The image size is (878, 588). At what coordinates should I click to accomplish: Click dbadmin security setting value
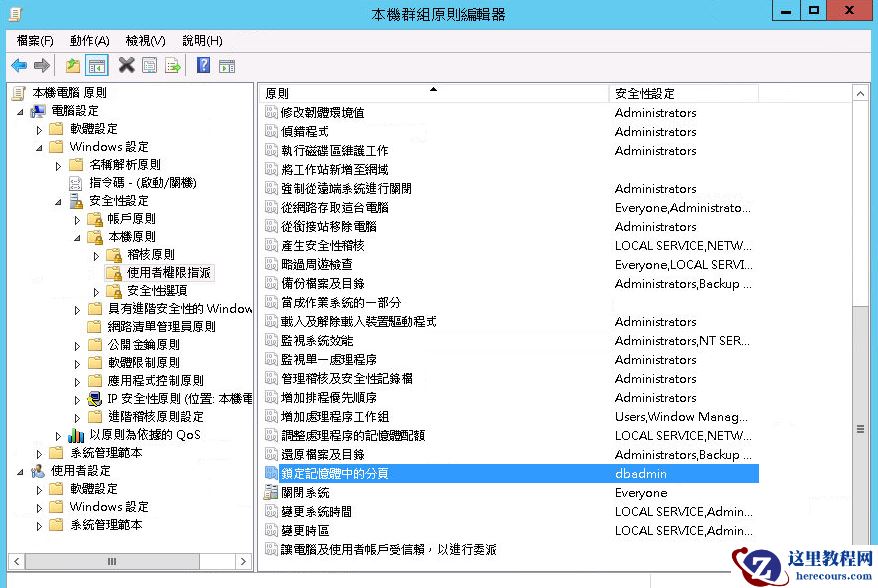641,474
